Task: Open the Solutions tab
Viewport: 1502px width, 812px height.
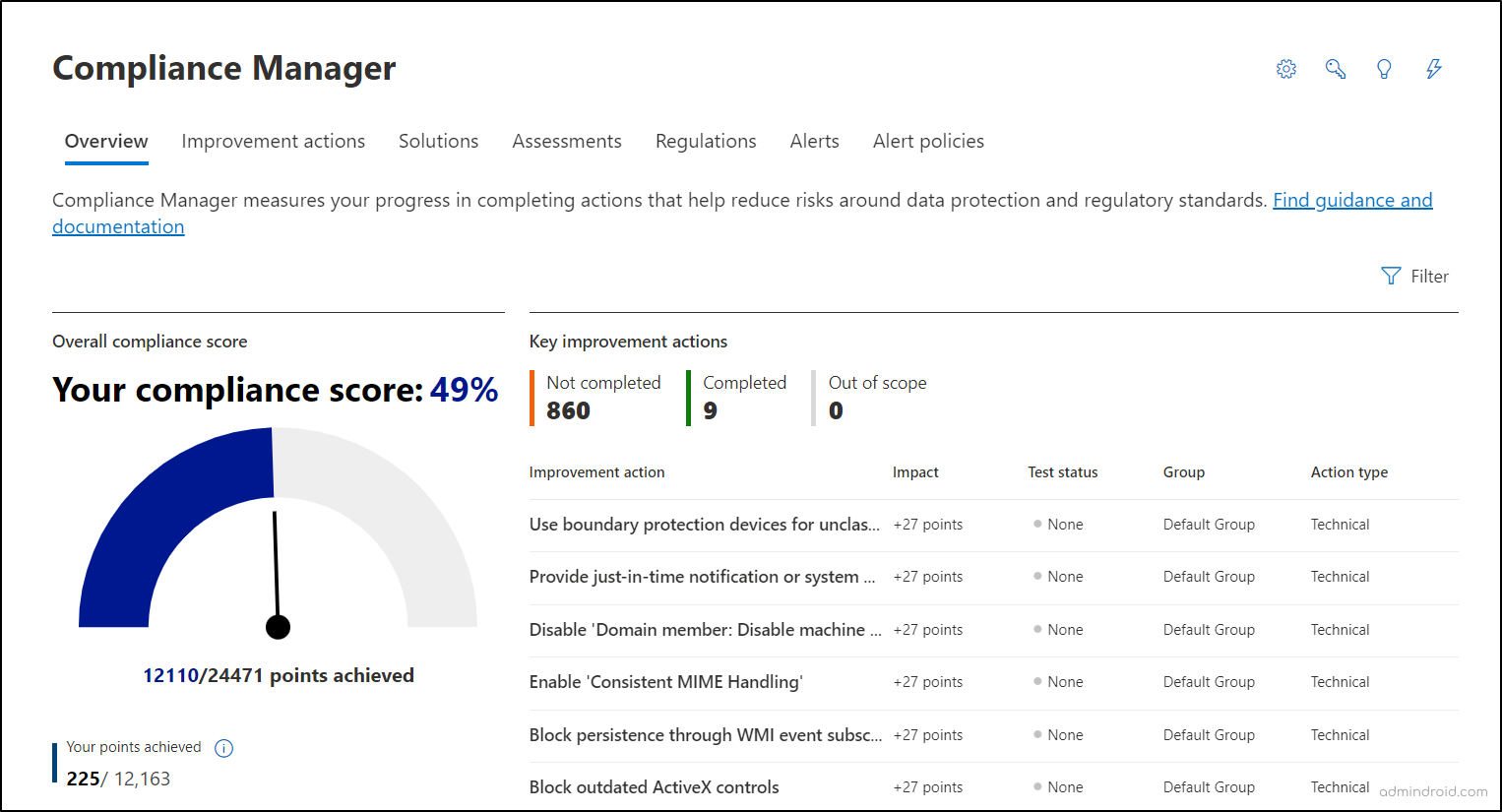Action: point(438,141)
